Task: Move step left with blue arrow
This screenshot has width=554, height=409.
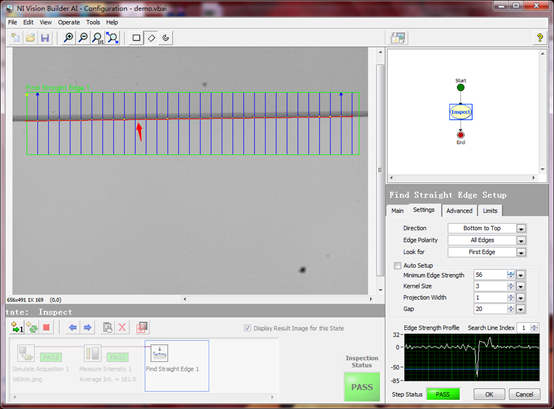Action: [x=73, y=328]
